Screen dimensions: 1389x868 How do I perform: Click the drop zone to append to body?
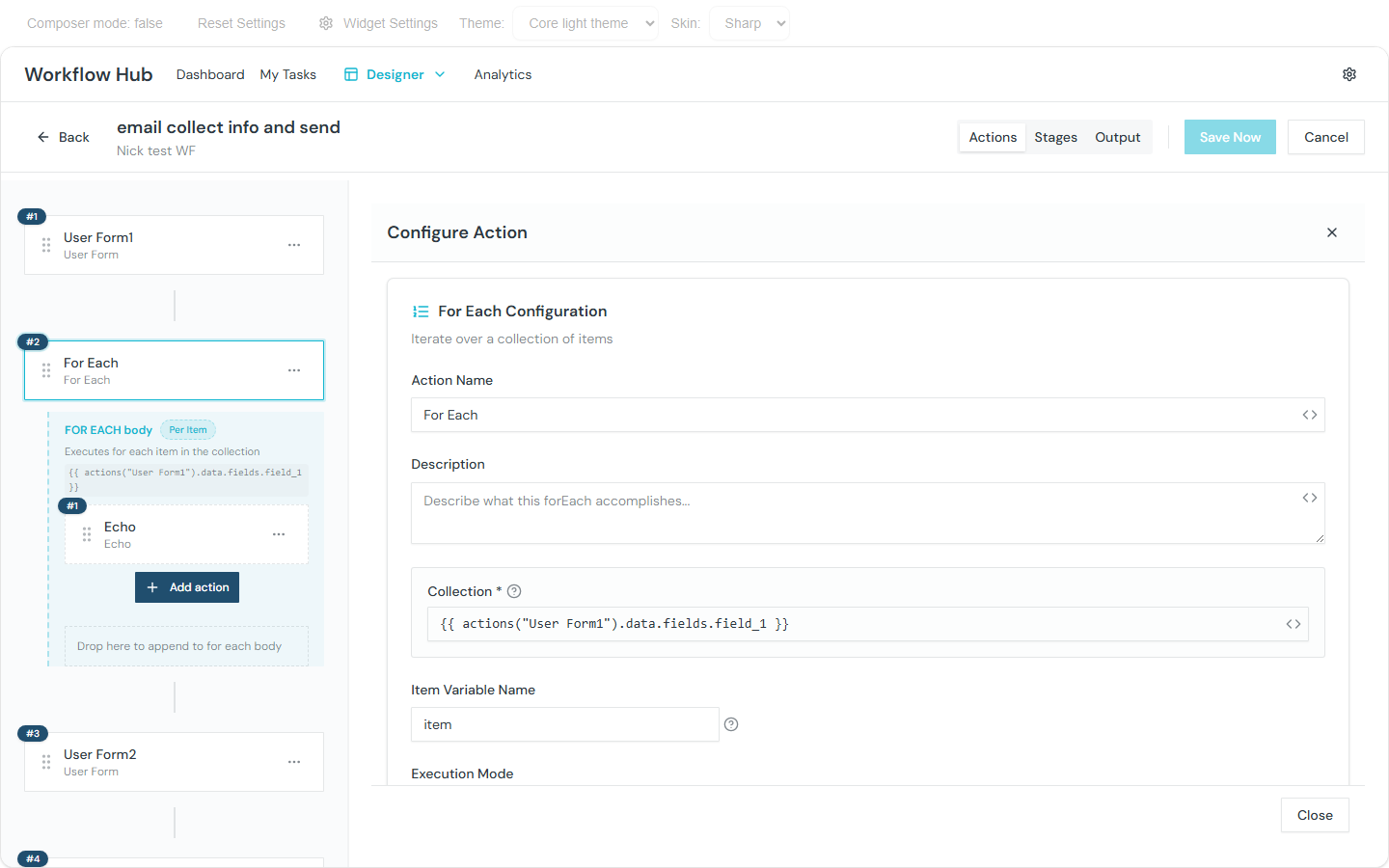coord(186,646)
